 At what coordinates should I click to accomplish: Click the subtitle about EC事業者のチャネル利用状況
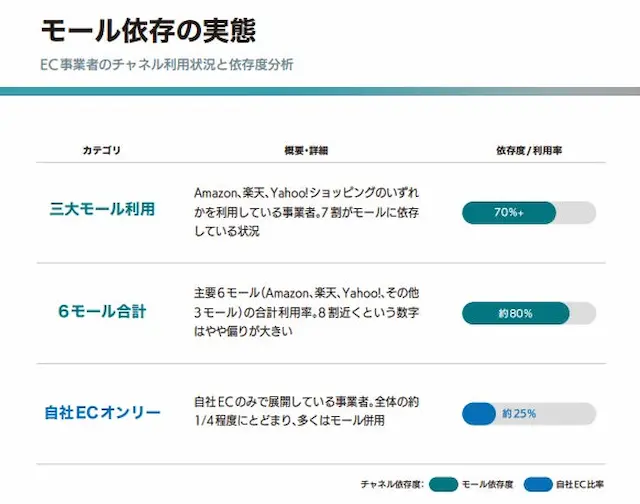coord(166,65)
